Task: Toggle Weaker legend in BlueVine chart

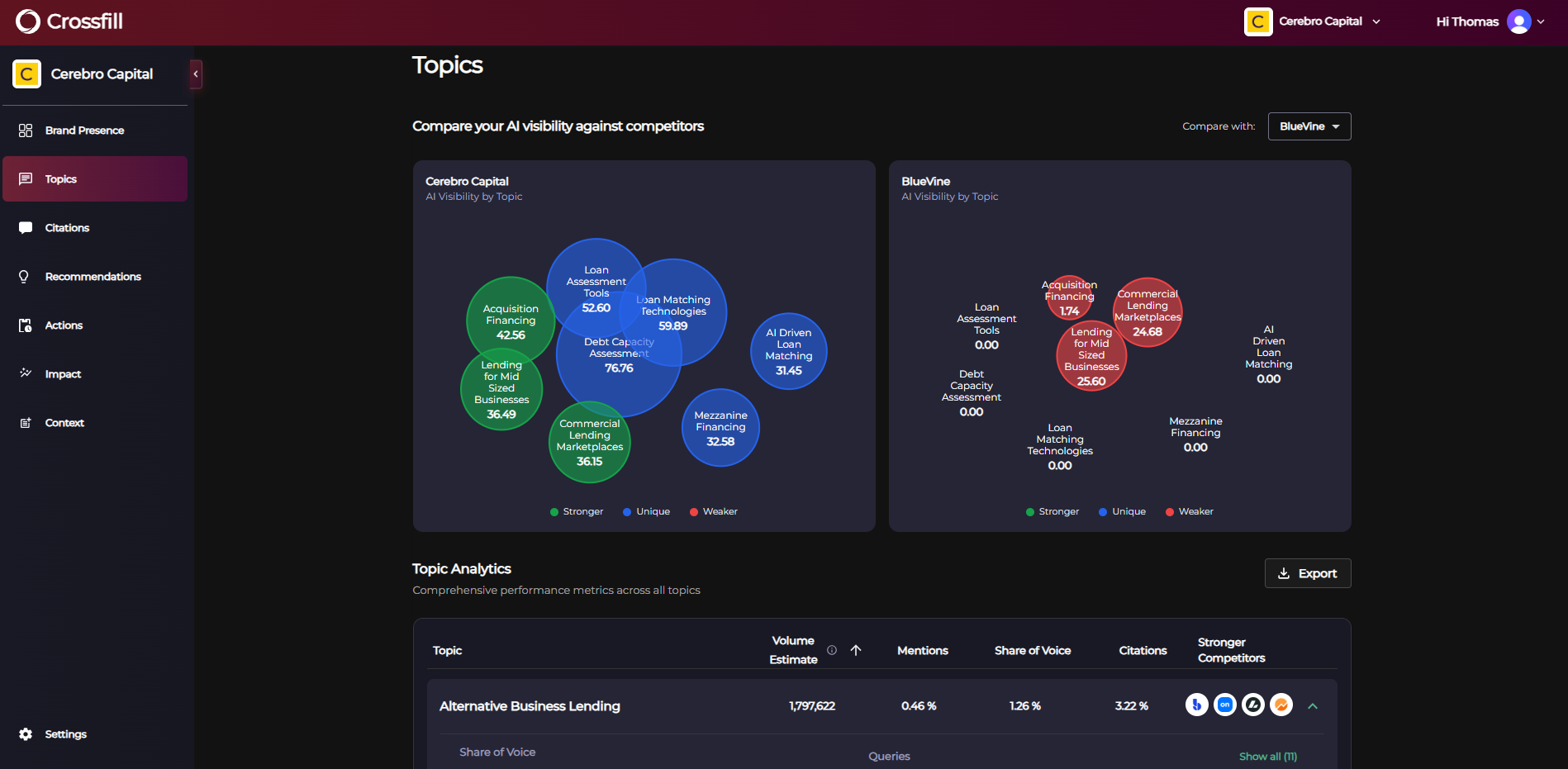Action: pos(1190,512)
